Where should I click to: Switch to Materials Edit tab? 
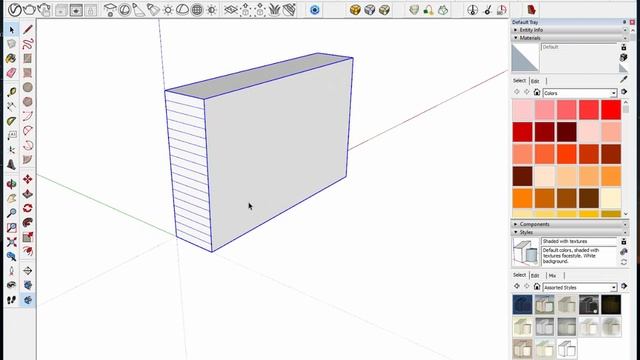point(535,81)
